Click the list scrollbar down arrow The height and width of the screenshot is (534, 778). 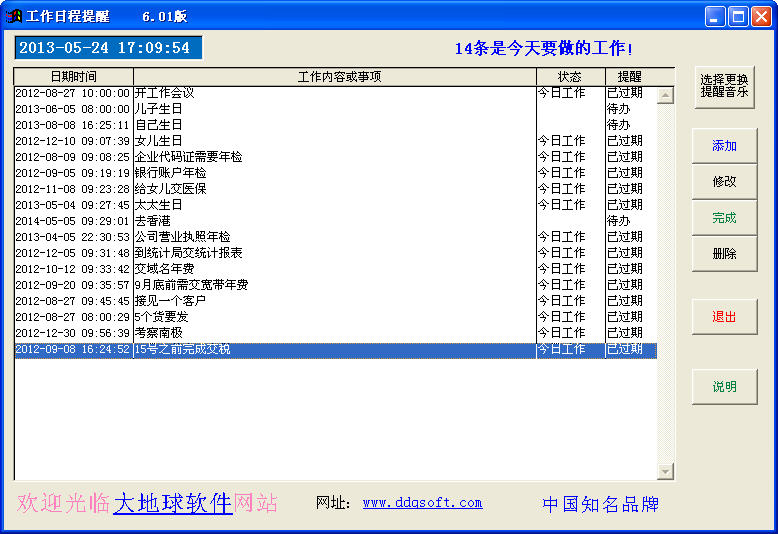pos(665,471)
